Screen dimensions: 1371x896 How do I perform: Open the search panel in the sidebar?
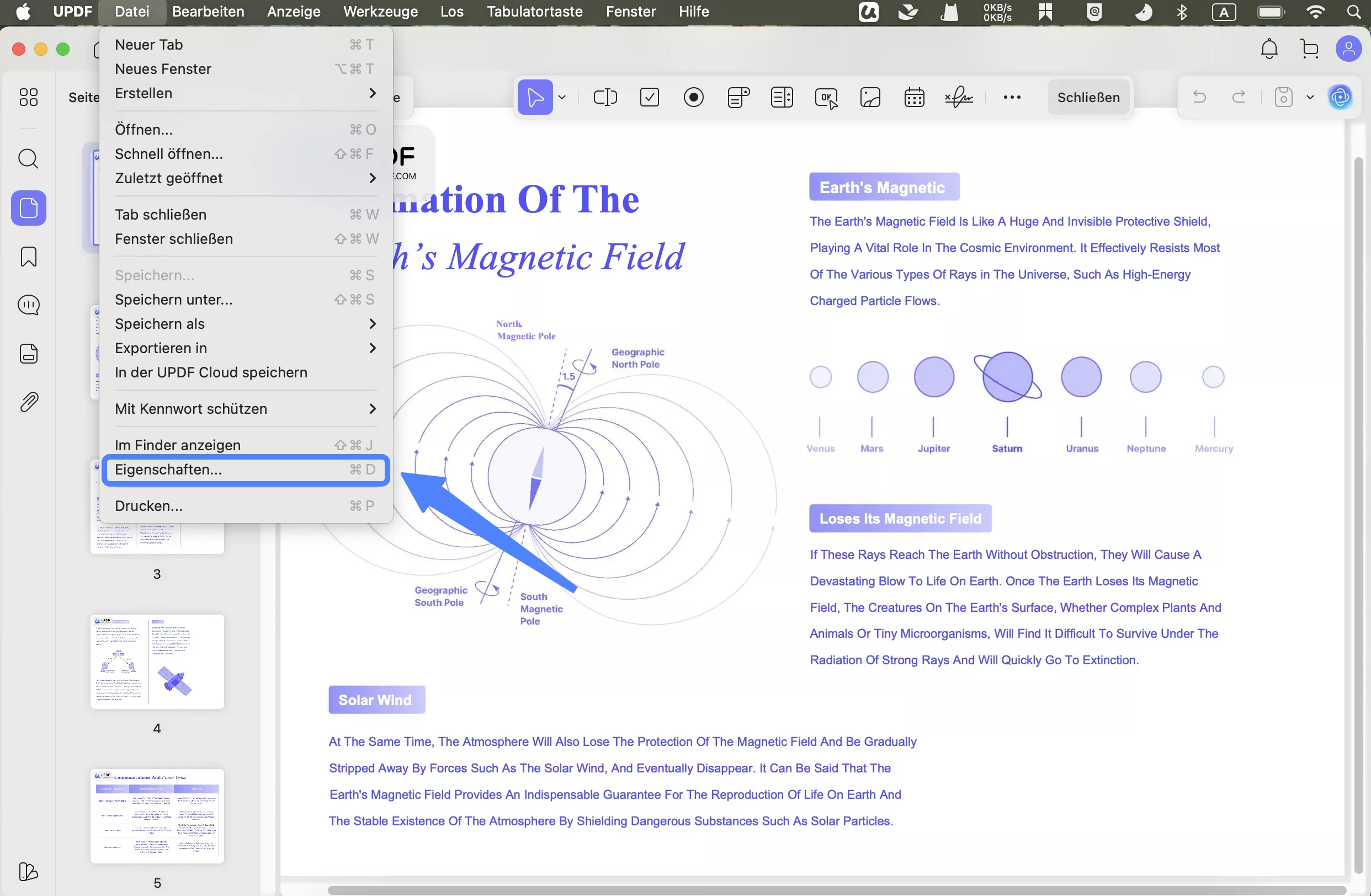pyautogui.click(x=28, y=158)
